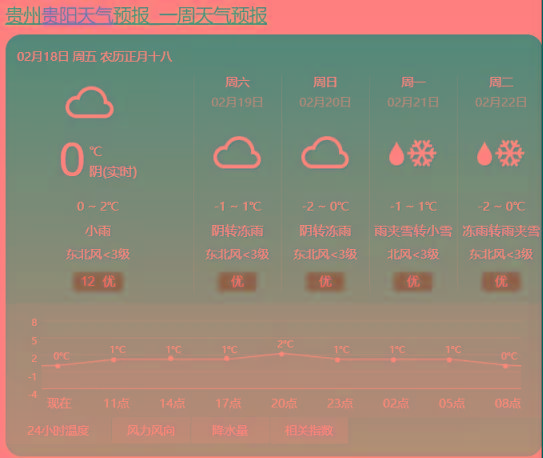Select the 现在 0°C point on chart
This screenshot has height=458, width=543.
pyautogui.click(x=58, y=366)
